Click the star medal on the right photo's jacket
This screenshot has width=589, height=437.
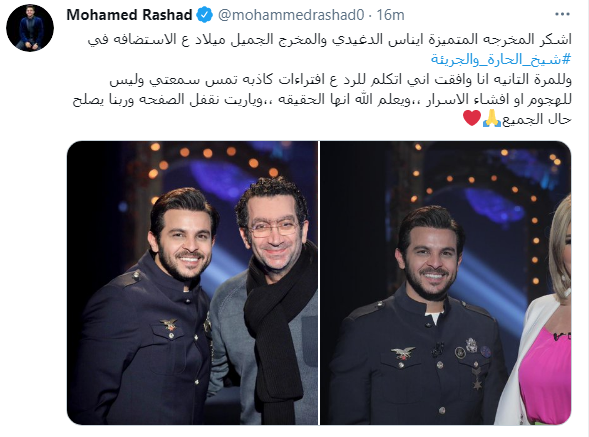point(477,379)
